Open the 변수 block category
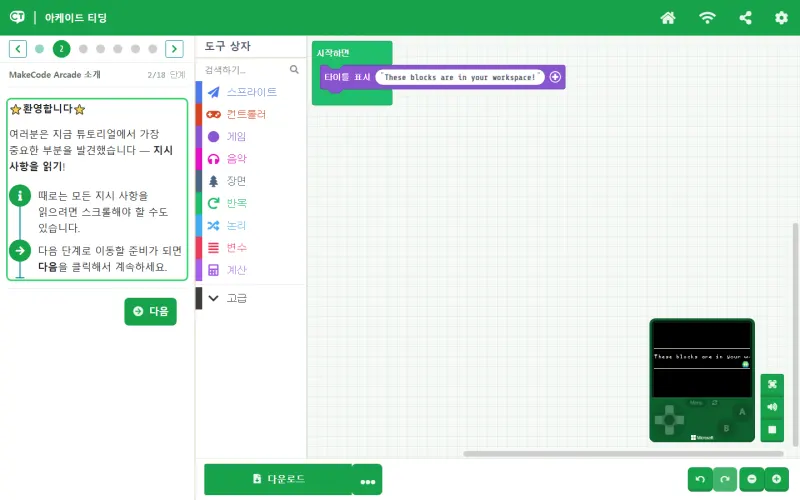This screenshot has height=500, width=800. point(250,247)
